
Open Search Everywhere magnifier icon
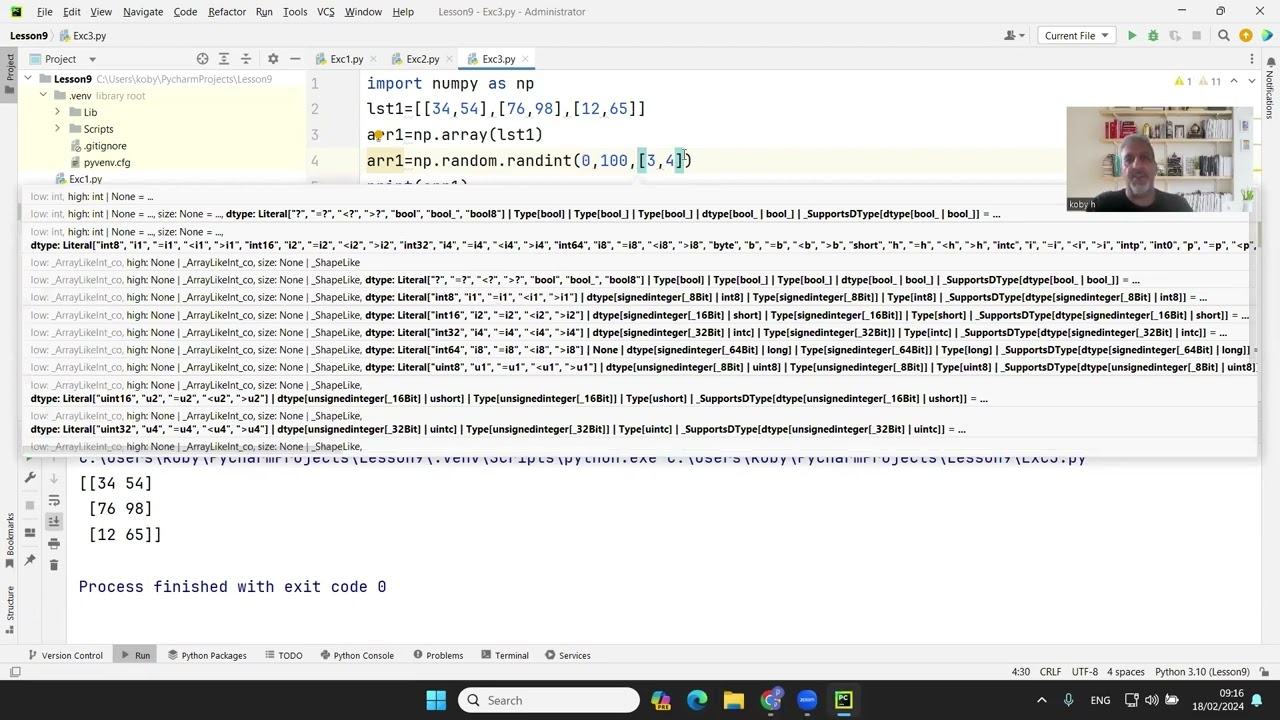[x=1223, y=36]
